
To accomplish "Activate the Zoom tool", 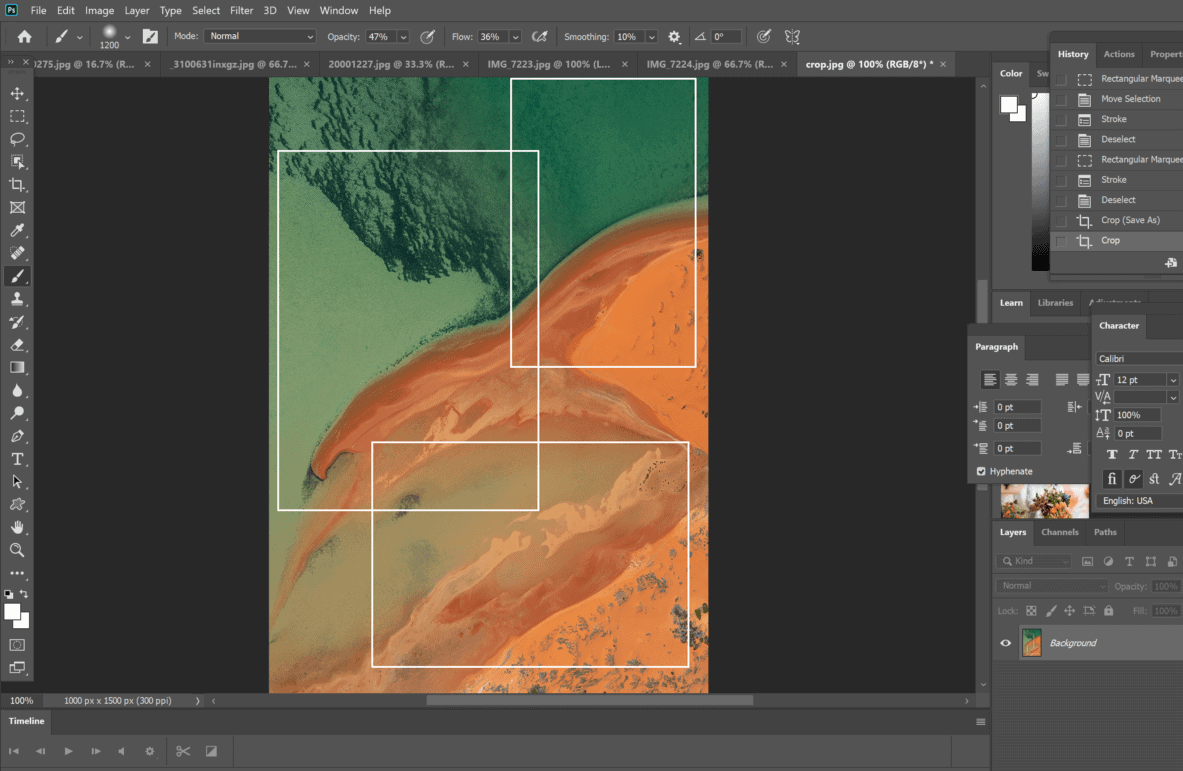I will [x=17, y=550].
